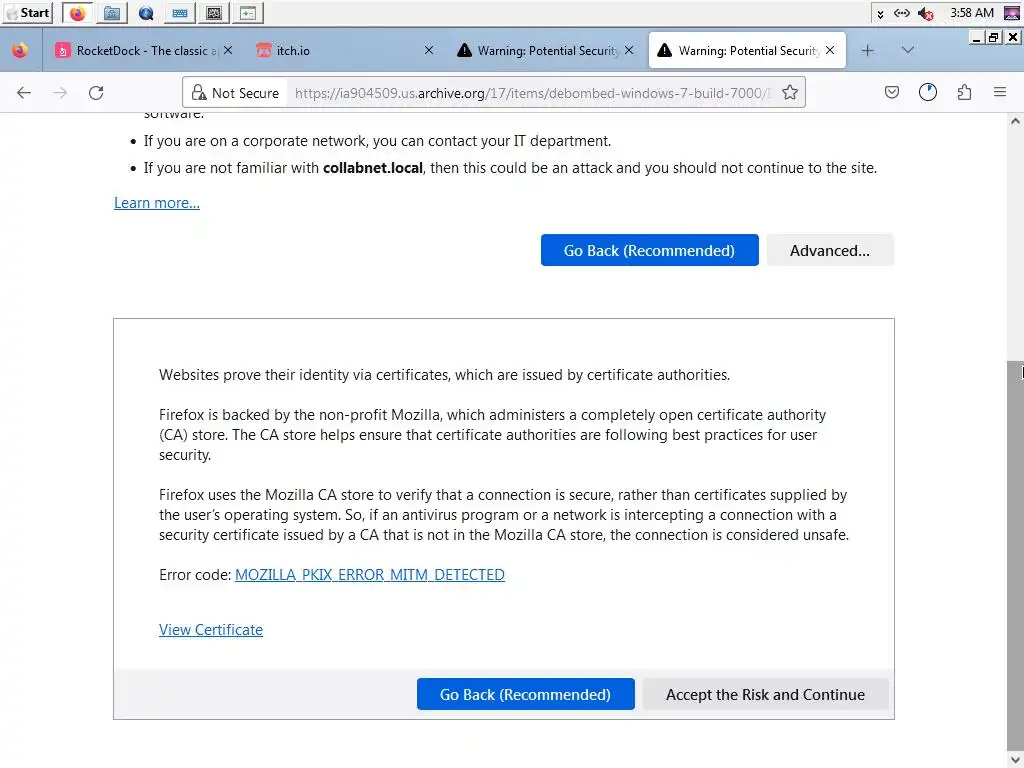Open the Firefox account toolbar icon

point(927,93)
